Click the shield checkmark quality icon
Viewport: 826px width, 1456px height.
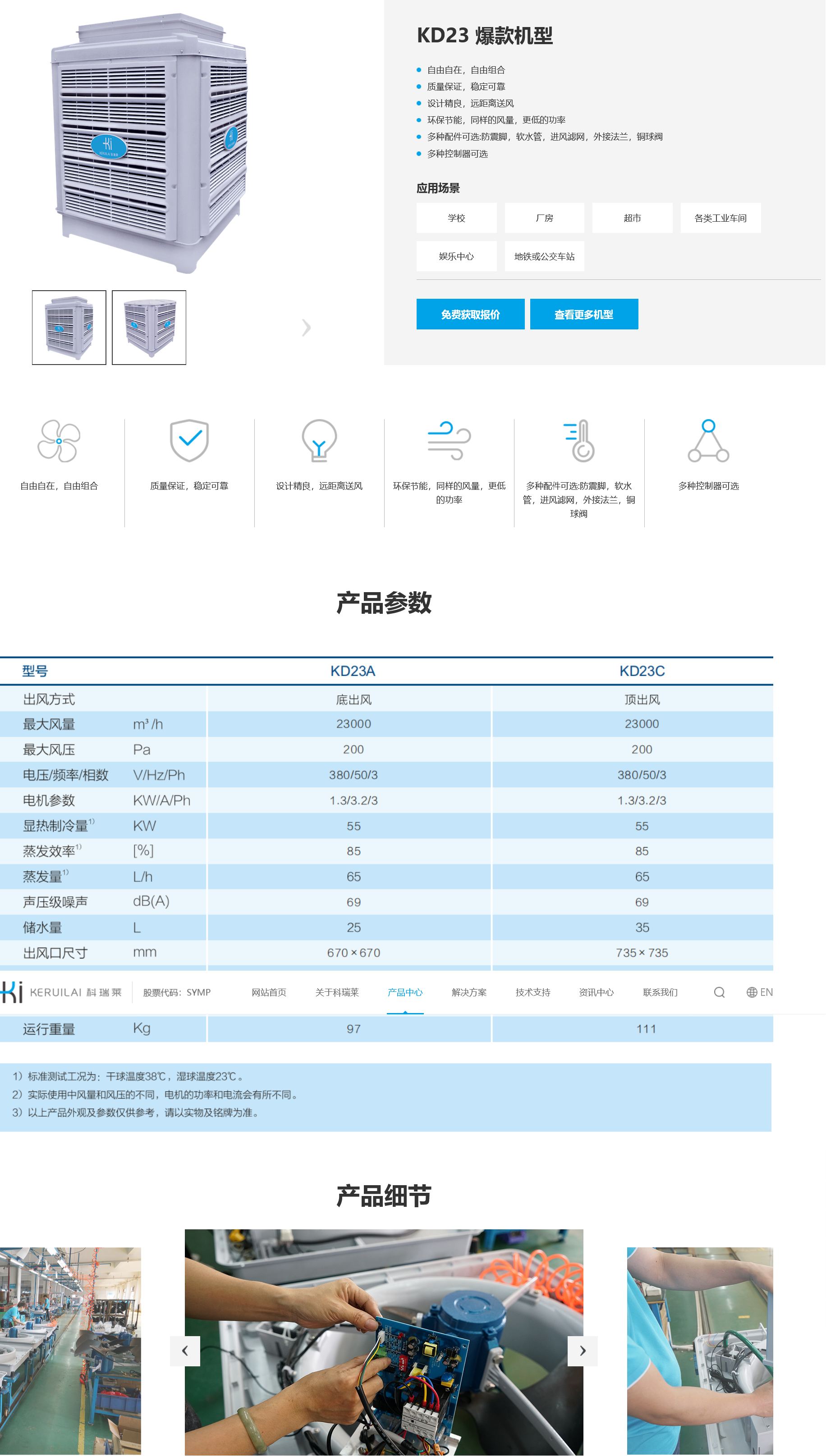coord(189,441)
